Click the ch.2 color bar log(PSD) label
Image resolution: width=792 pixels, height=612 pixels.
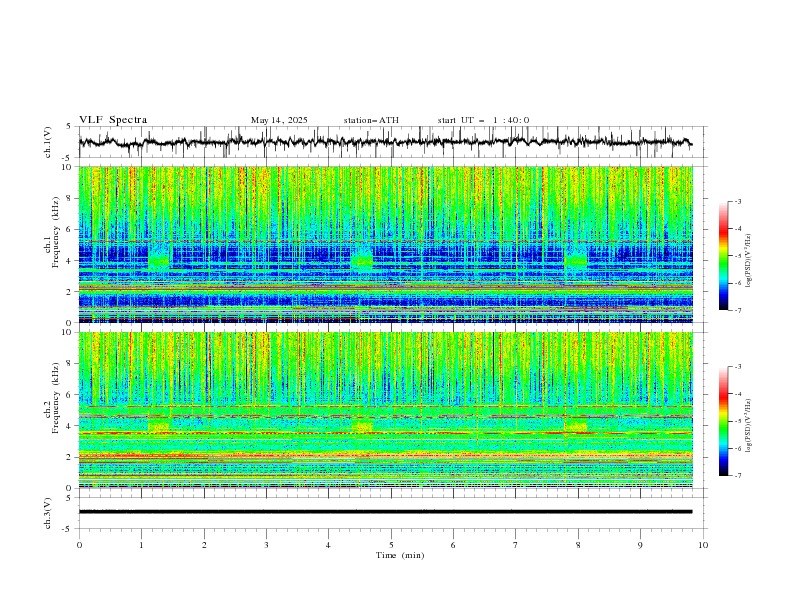click(748, 425)
